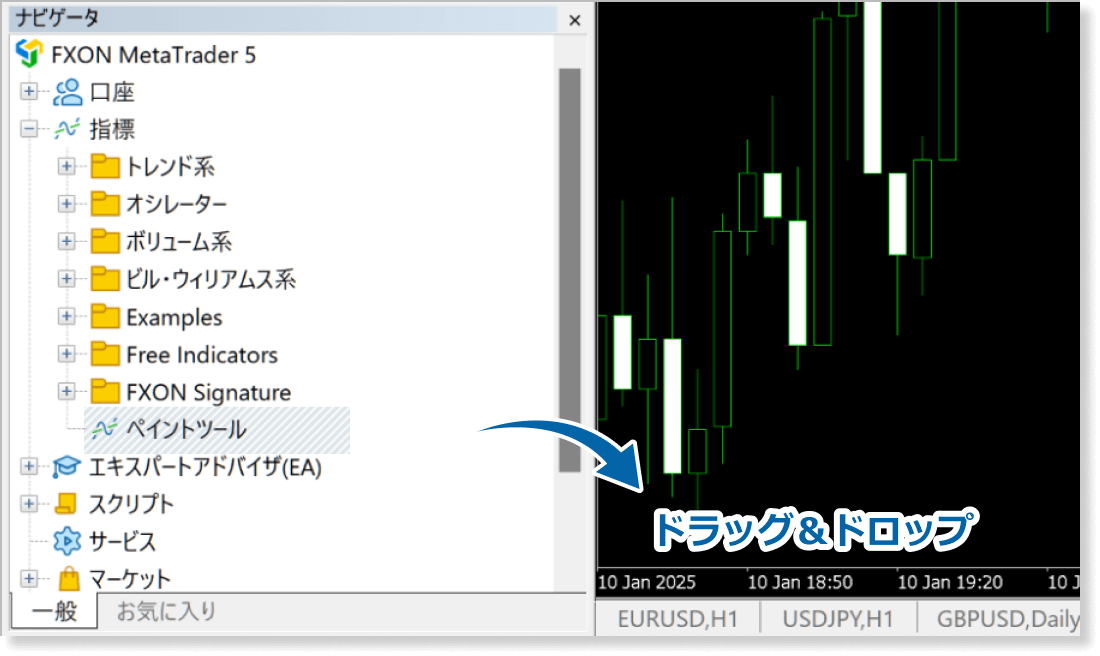Click the 口座 accounts icon

point(68,92)
